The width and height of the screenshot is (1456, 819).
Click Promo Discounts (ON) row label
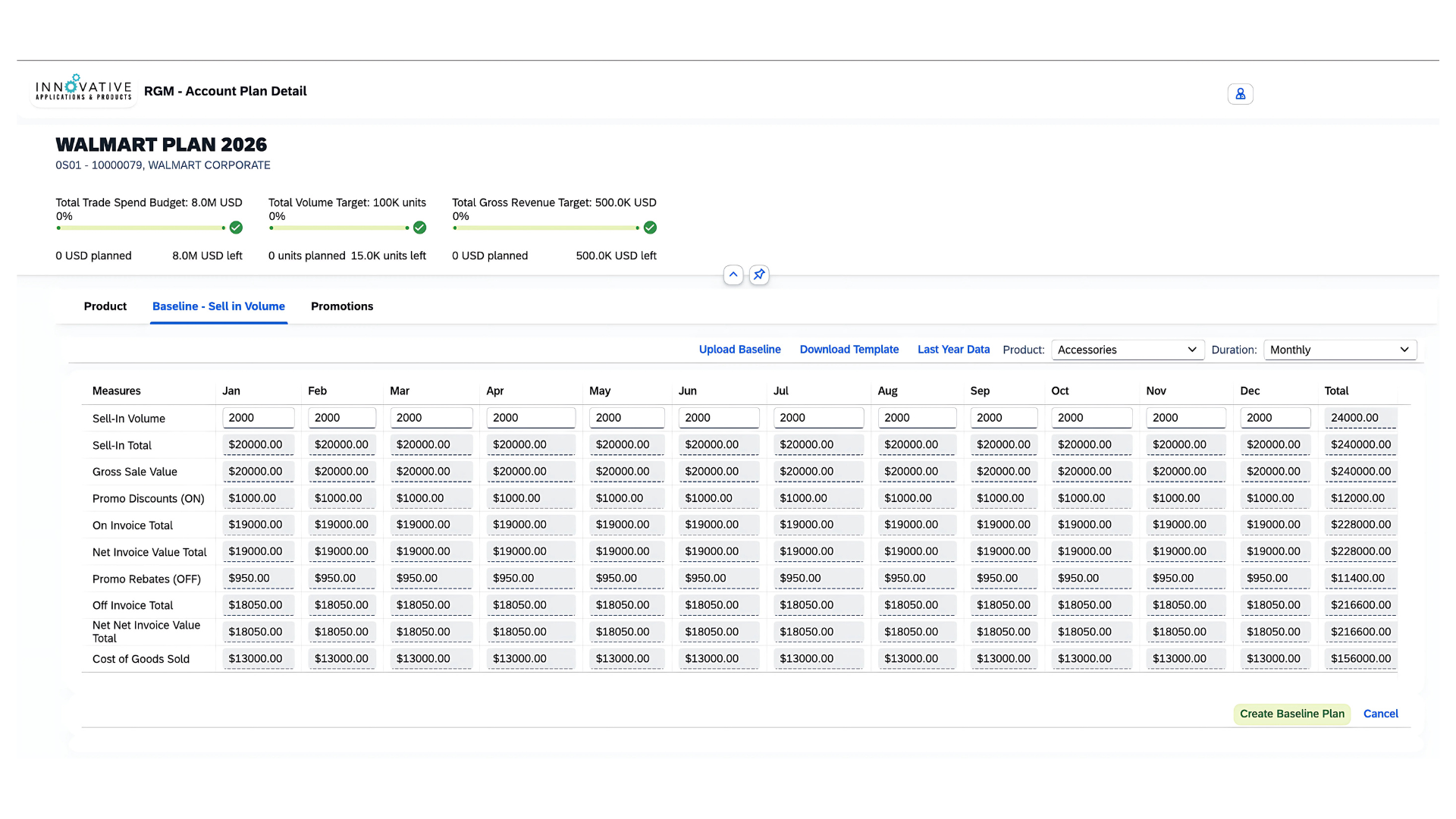[x=148, y=499]
